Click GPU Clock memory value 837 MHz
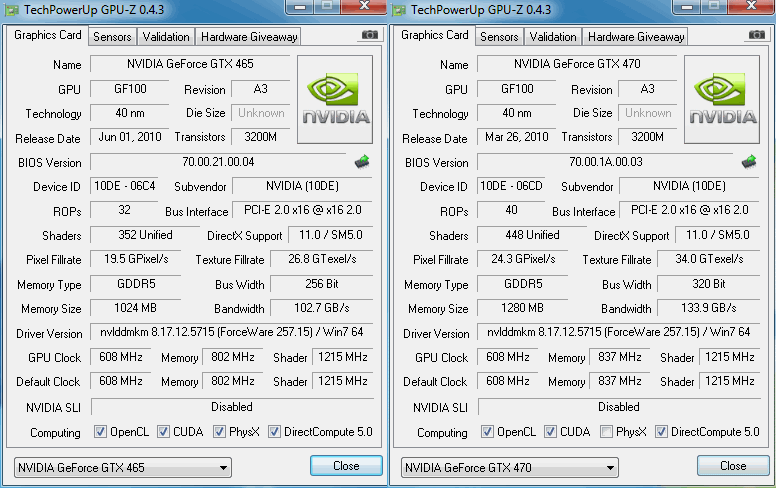This screenshot has width=776, height=488. pos(620,357)
